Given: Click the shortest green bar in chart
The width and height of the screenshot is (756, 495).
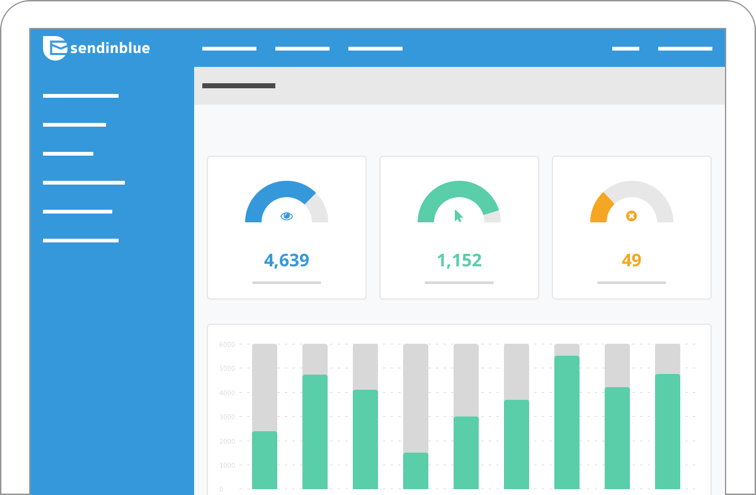Looking at the screenshot, I should tap(416, 471).
